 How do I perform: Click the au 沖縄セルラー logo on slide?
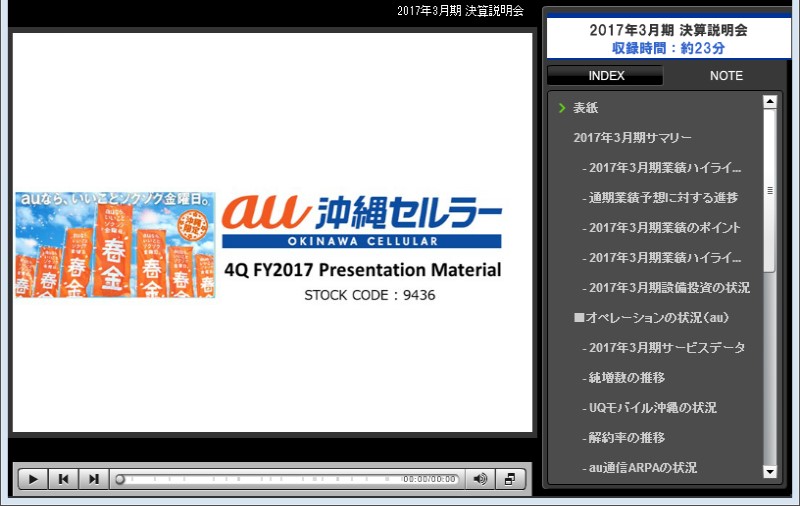pos(362,221)
